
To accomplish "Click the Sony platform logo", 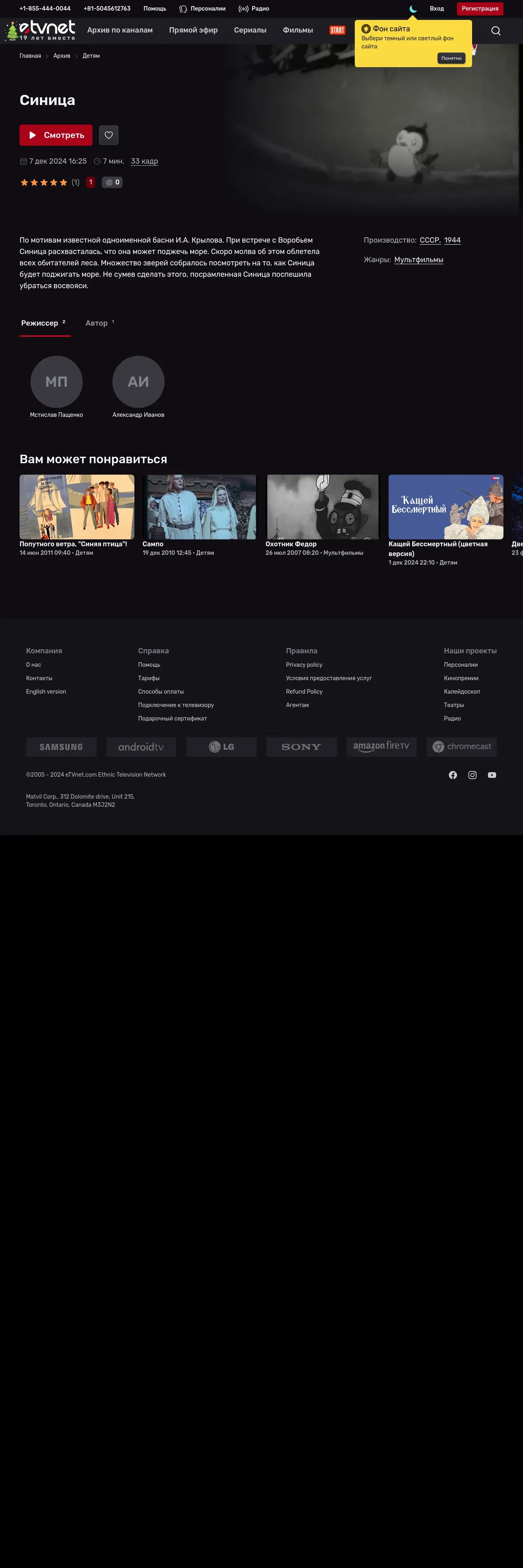I will [x=301, y=747].
